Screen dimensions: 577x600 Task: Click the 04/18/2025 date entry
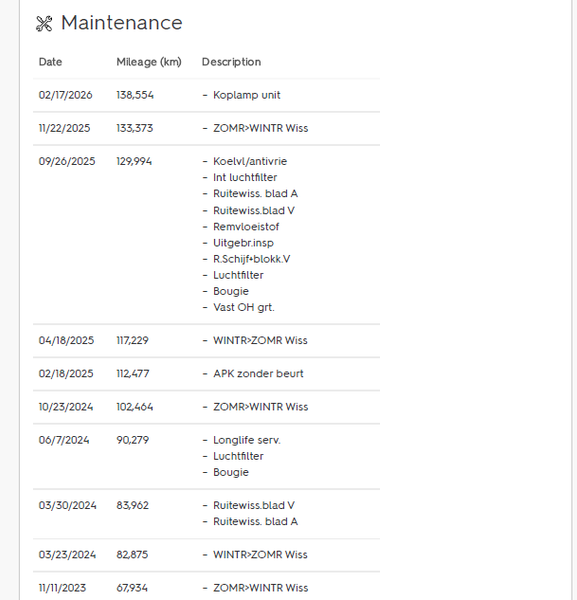coord(66,341)
